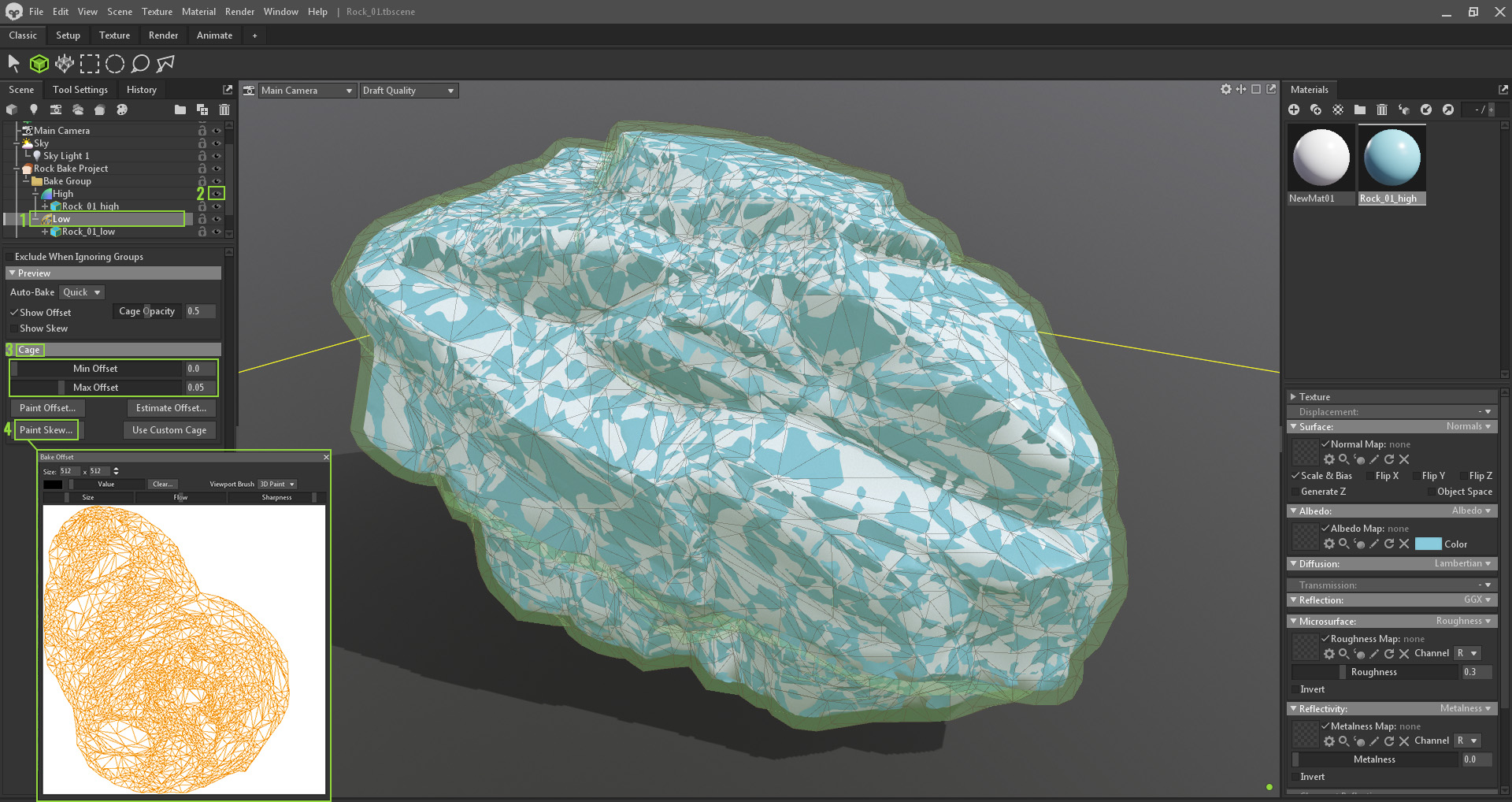Screen dimensions: 1512x802
Task: Click the add camera icon in Scene panel
Action: (56, 110)
